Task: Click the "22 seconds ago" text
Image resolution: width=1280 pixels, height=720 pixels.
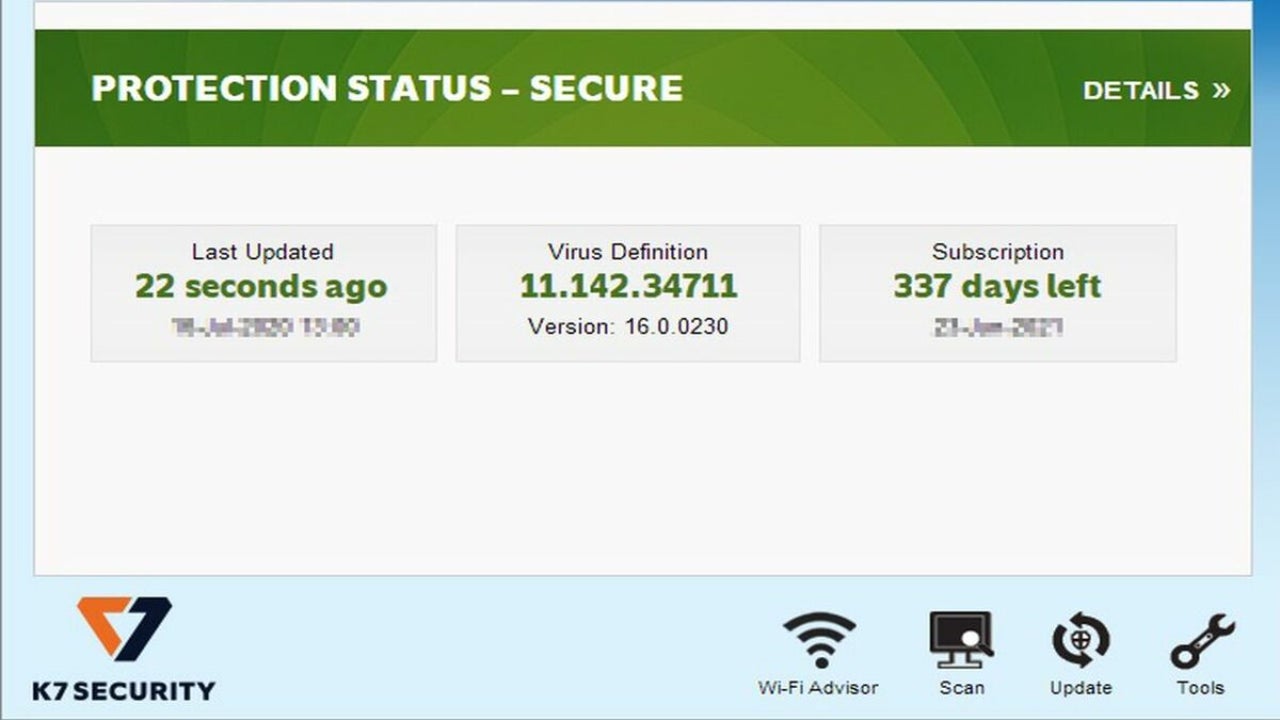Action: click(261, 287)
